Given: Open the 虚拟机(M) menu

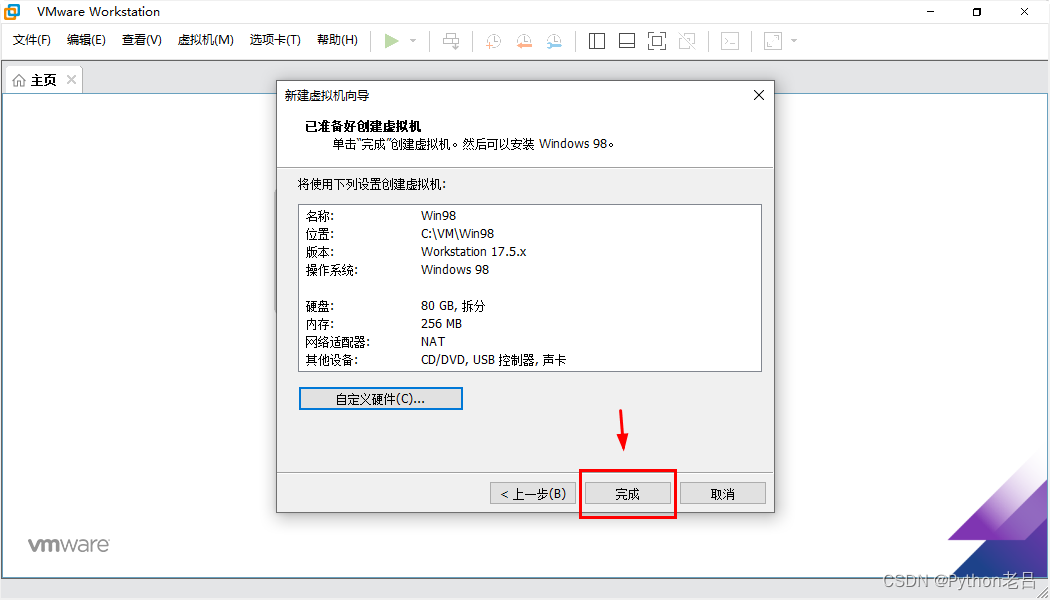Looking at the screenshot, I should pyautogui.click(x=206, y=40).
